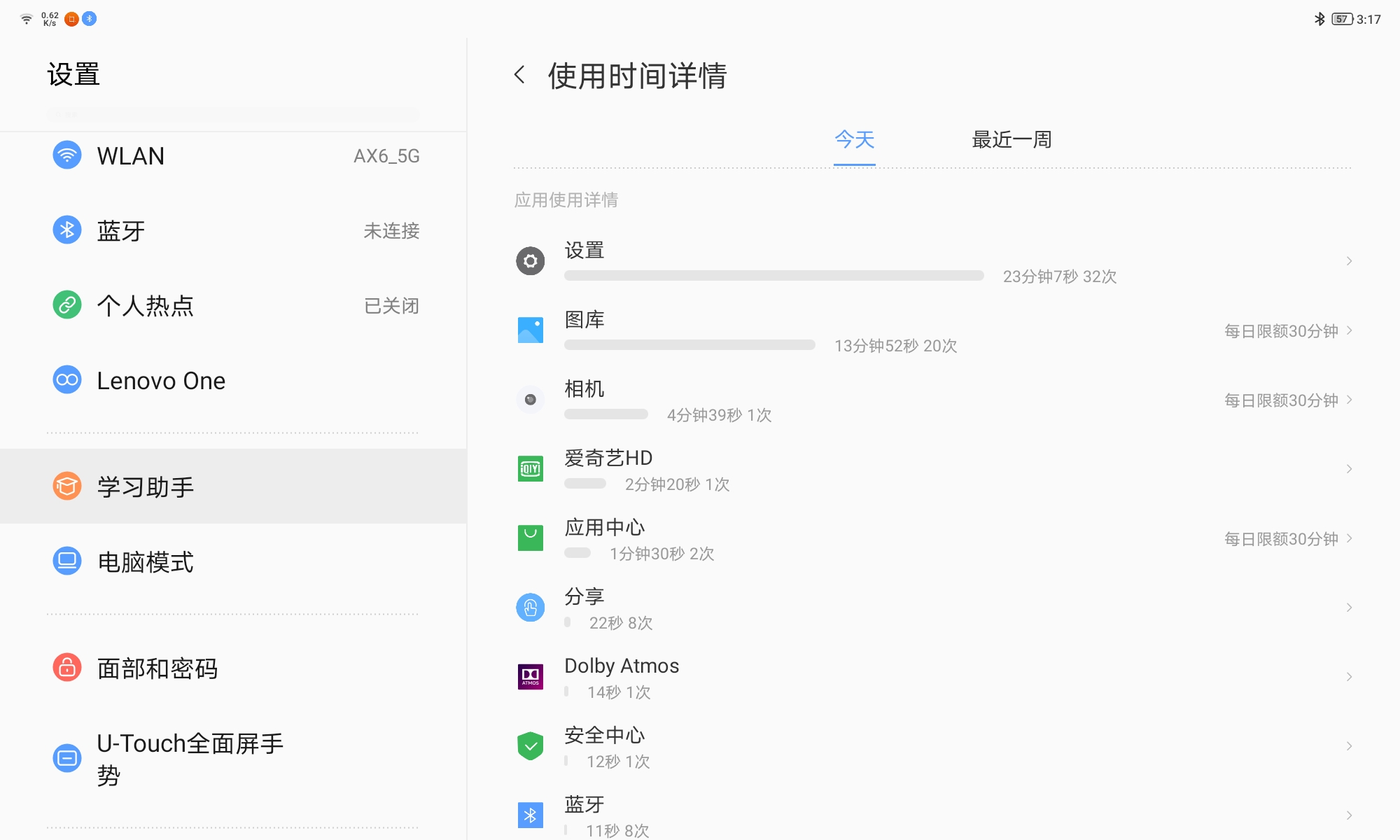The width and height of the screenshot is (1400, 840).
Task: Select the 学习助手 graduation cap icon
Action: coord(66,486)
